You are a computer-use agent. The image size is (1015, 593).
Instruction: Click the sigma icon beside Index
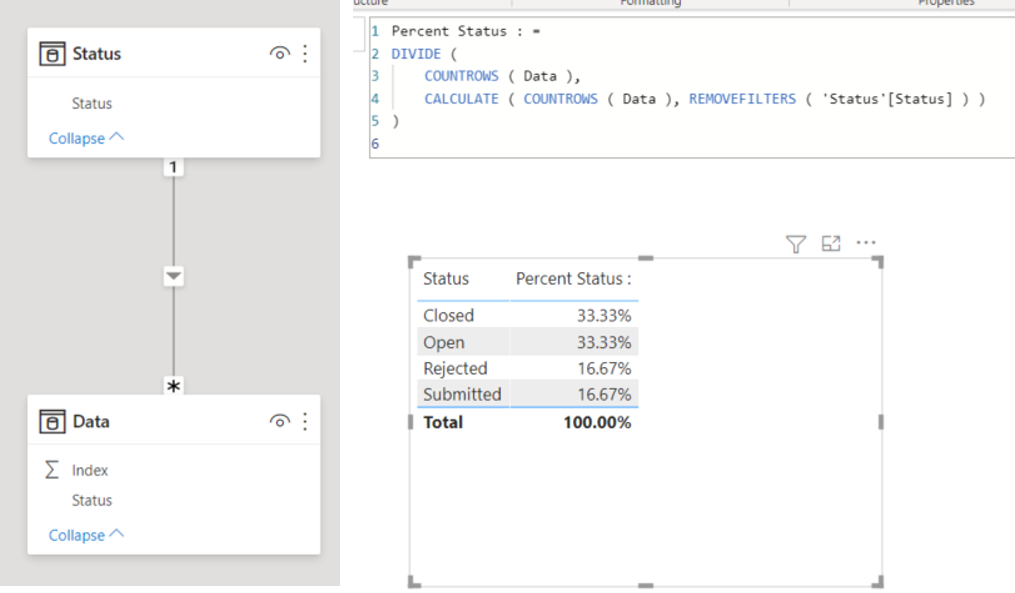click(52, 469)
